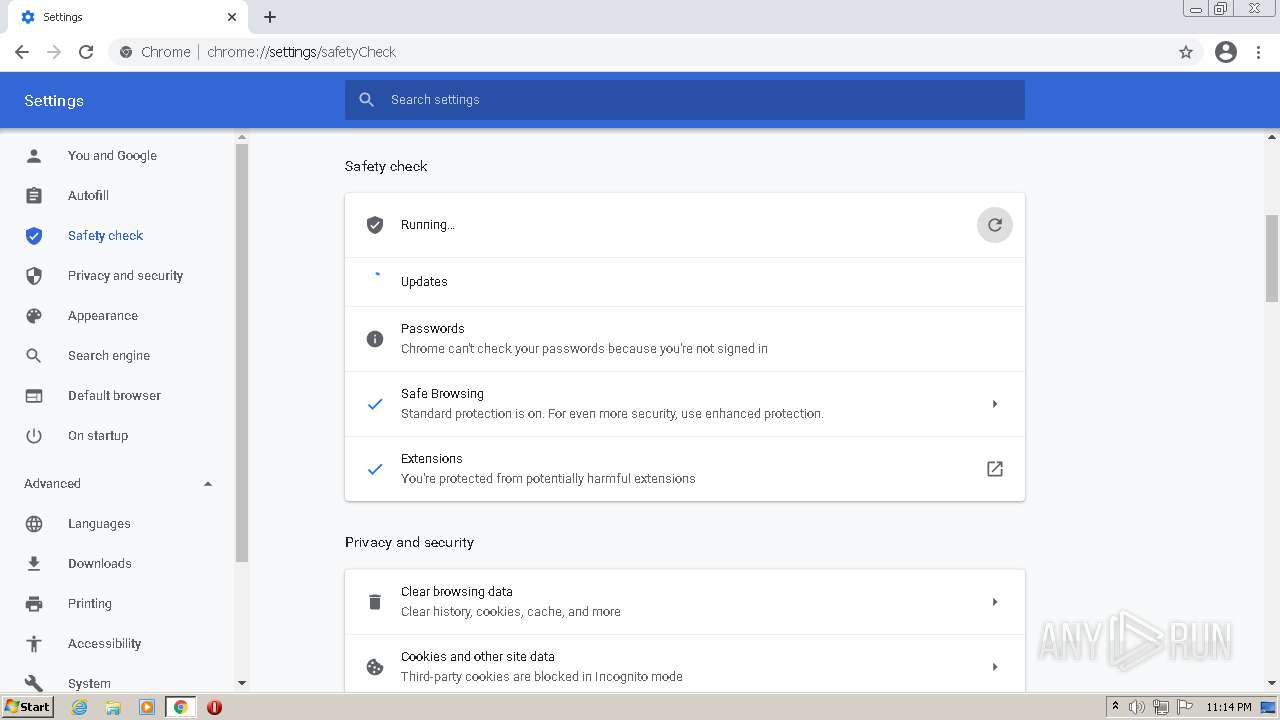Click the clipboard icon beside Autofill
The height and width of the screenshot is (720, 1280).
34,196
